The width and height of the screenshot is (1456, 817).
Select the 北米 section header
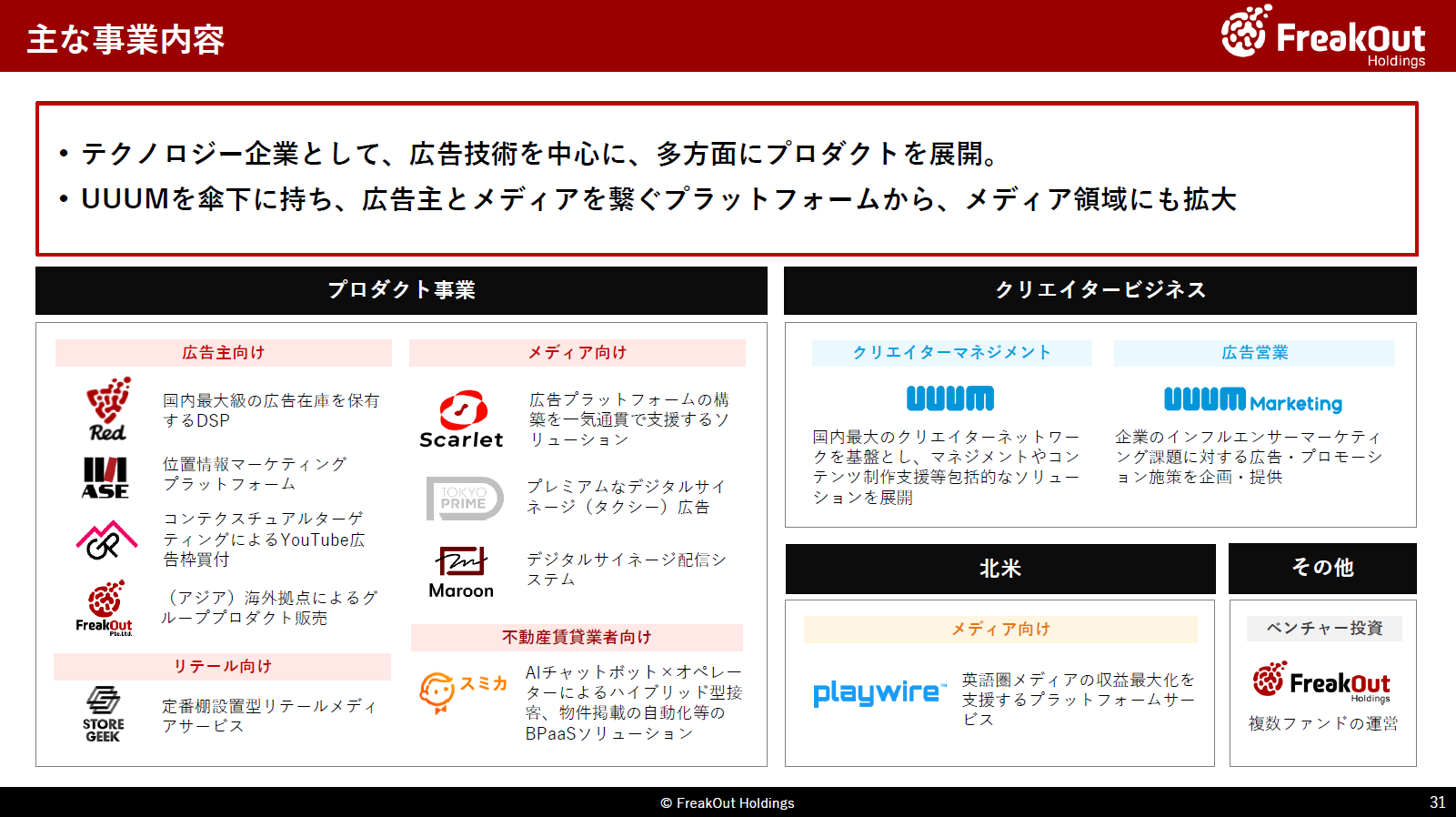coord(1000,569)
